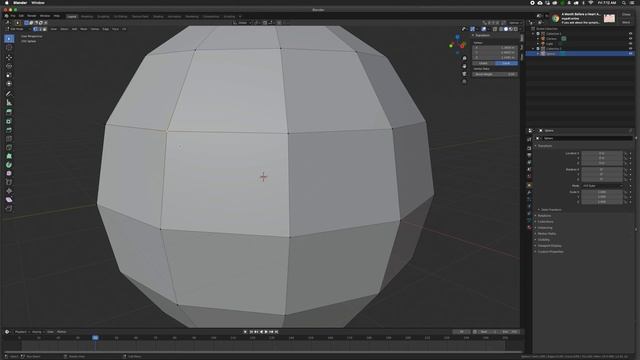
Task: Open the viewport shading options arrow
Action: tap(520, 29)
